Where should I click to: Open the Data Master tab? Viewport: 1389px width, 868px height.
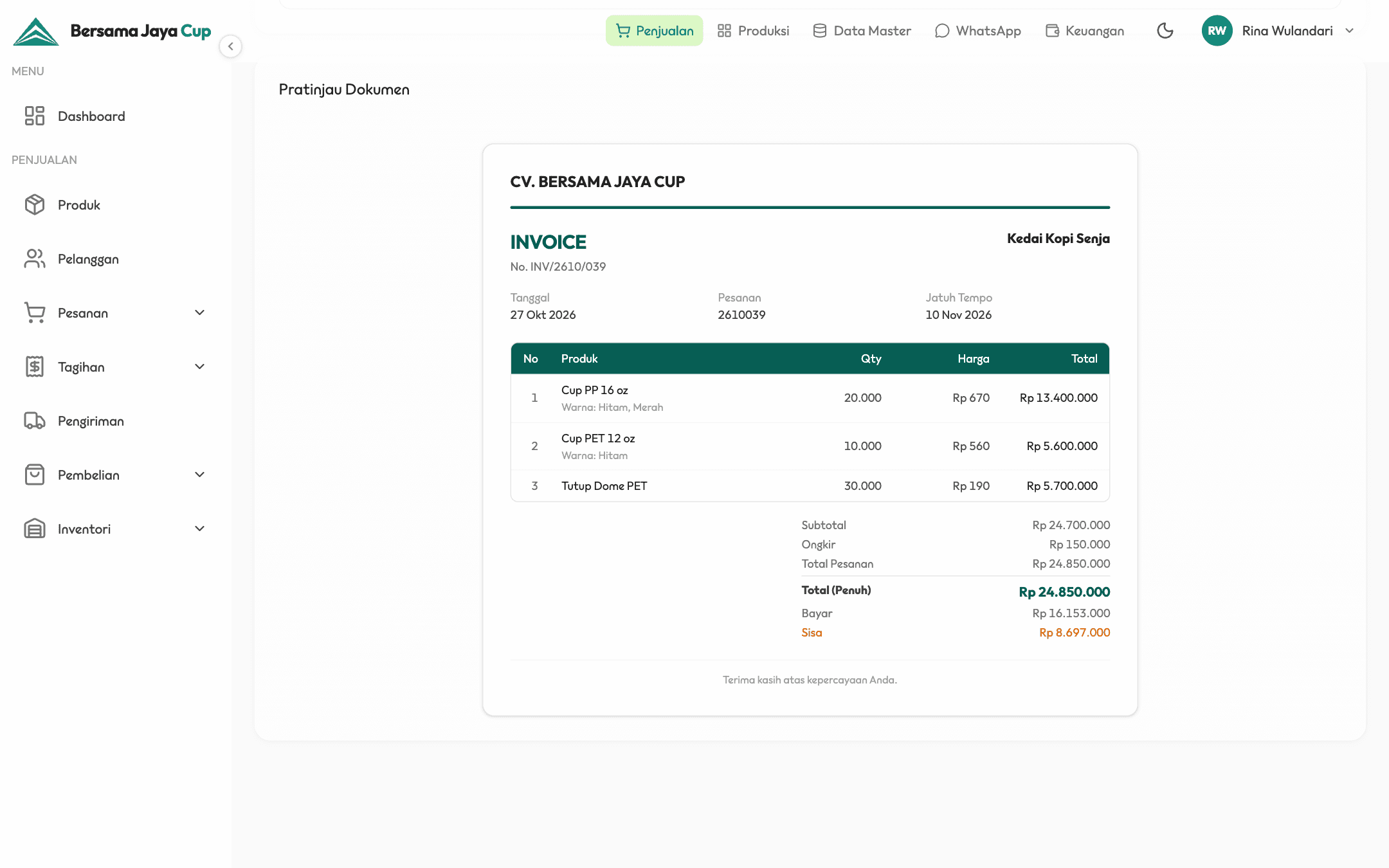tap(862, 31)
